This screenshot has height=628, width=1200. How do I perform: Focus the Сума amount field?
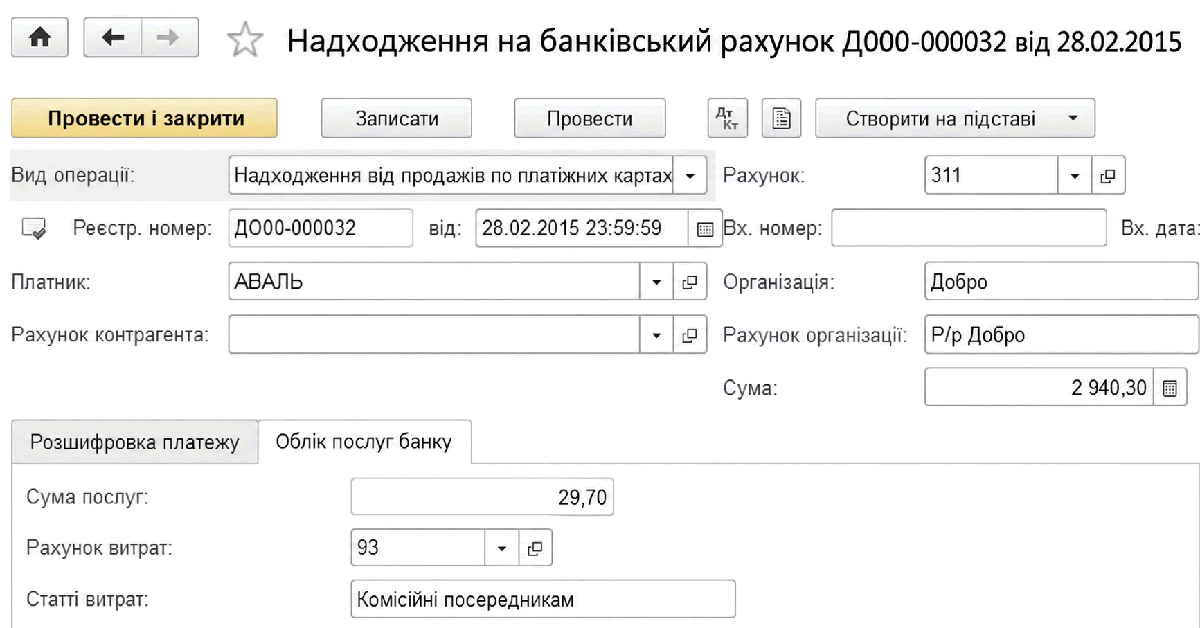click(x=1040, y=387)
